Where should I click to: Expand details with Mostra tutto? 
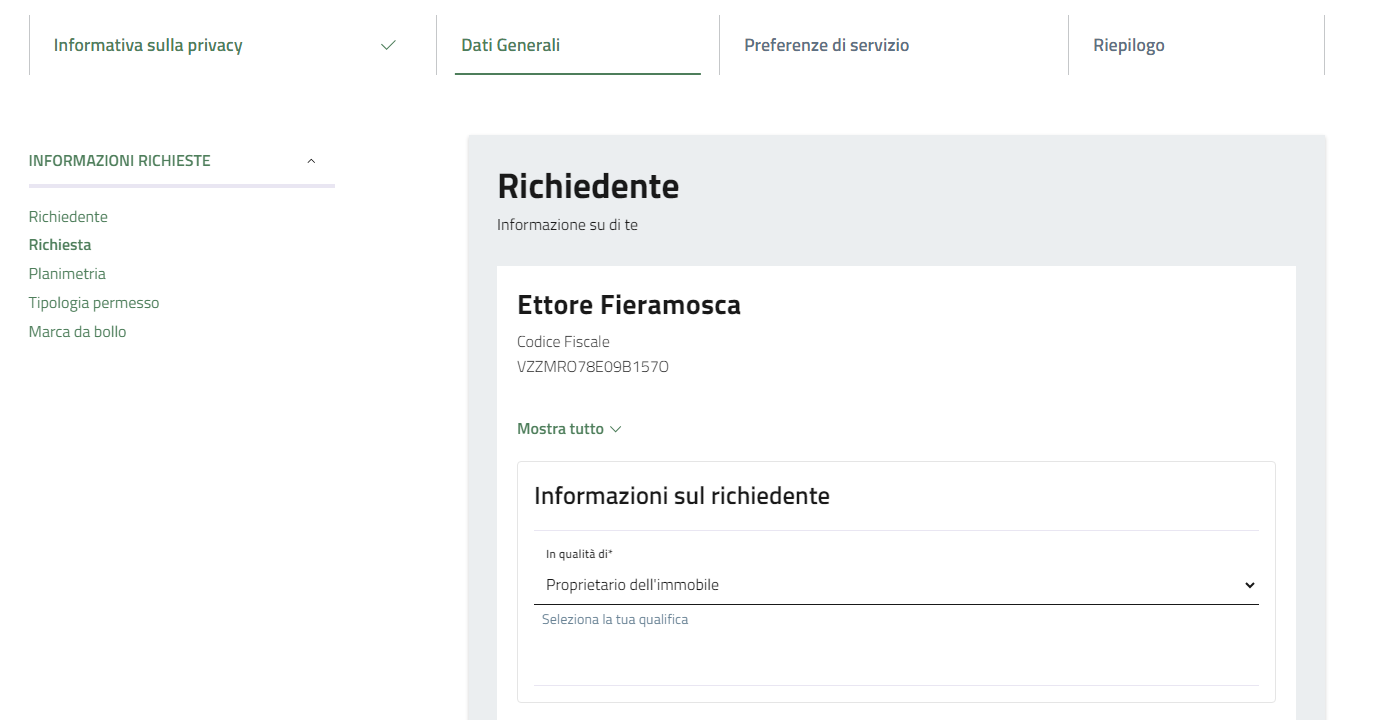(x=560, y=429)
